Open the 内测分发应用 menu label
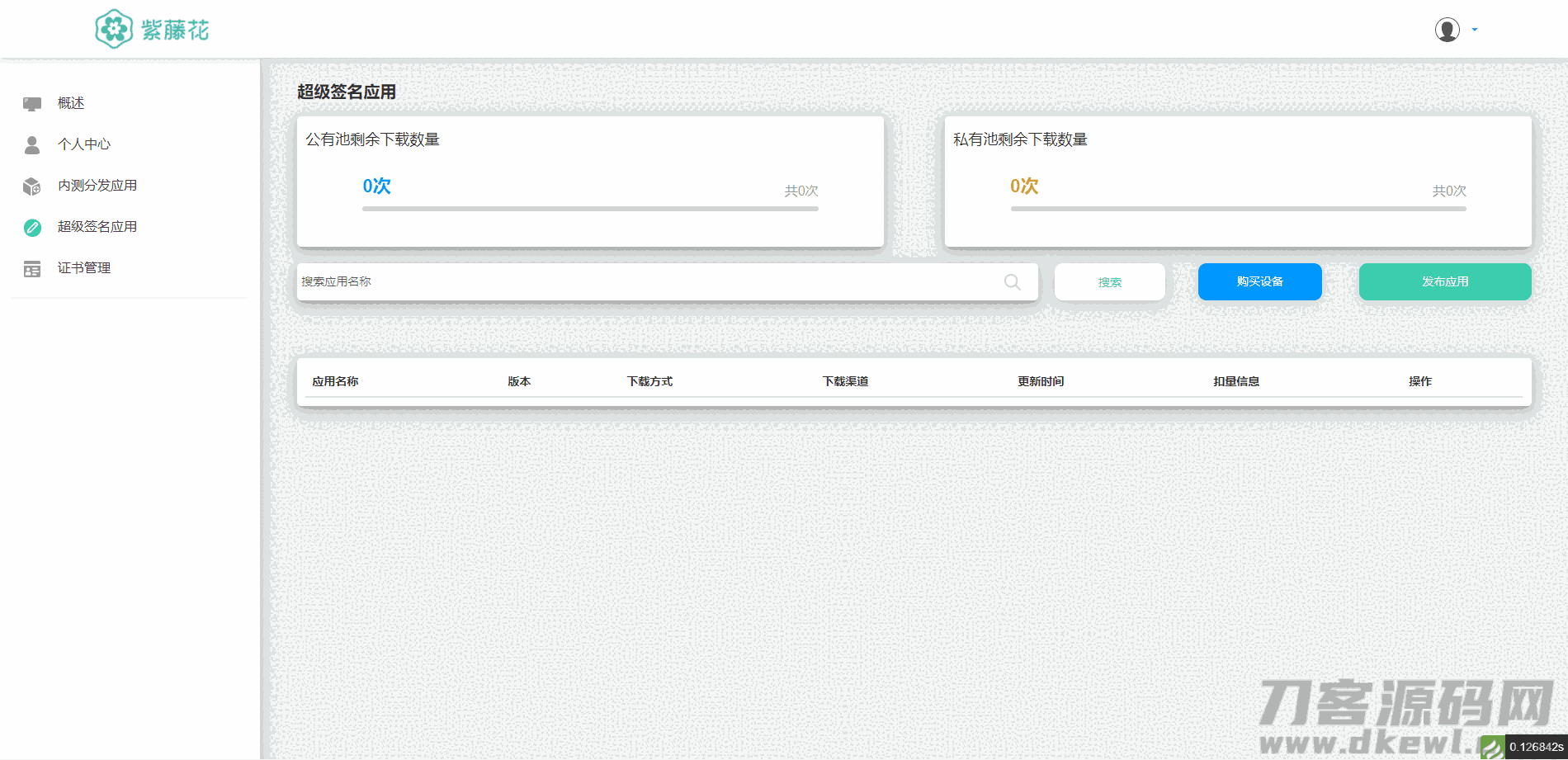The image size is (1568, 760). (97, 186)
